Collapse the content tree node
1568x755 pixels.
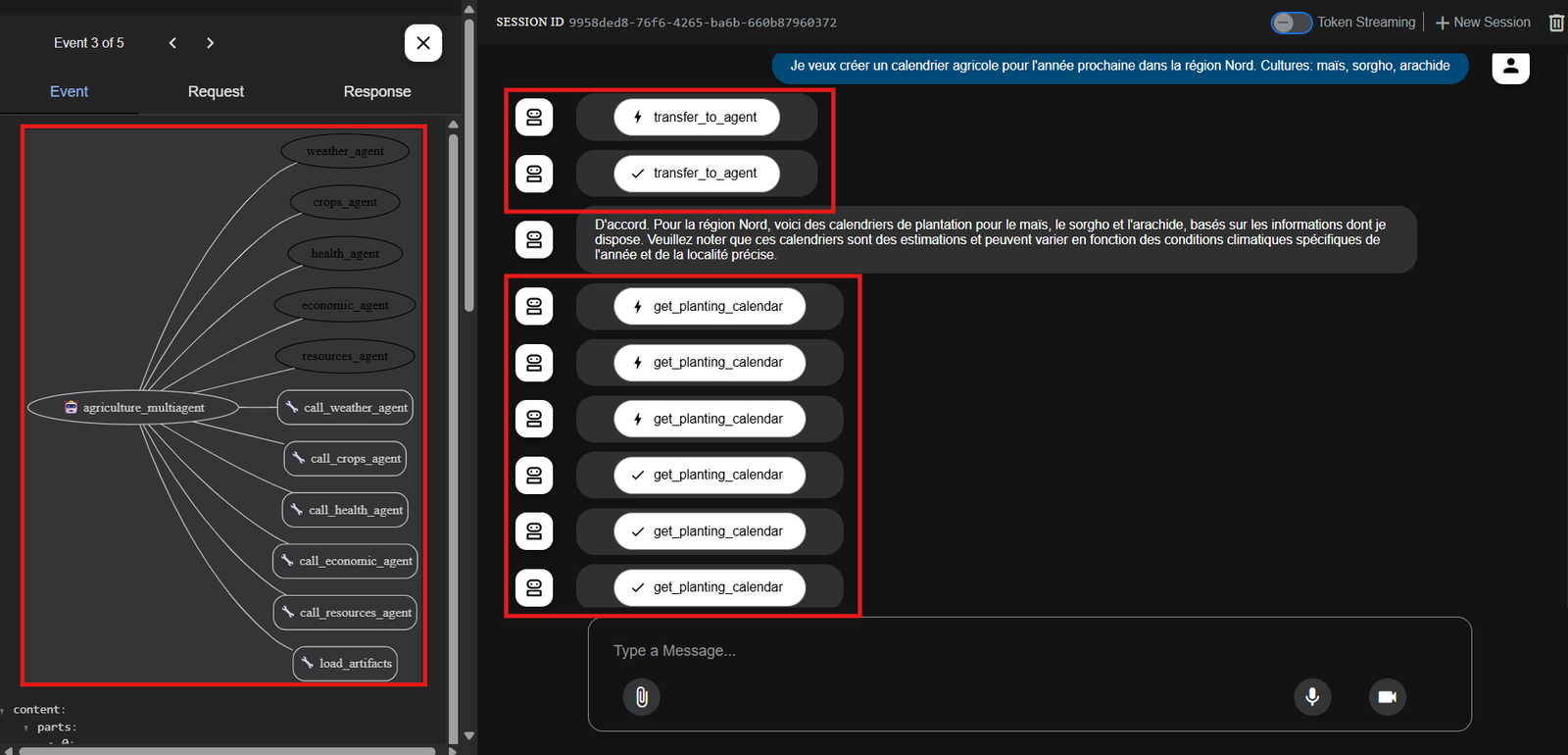pos(3,711)
